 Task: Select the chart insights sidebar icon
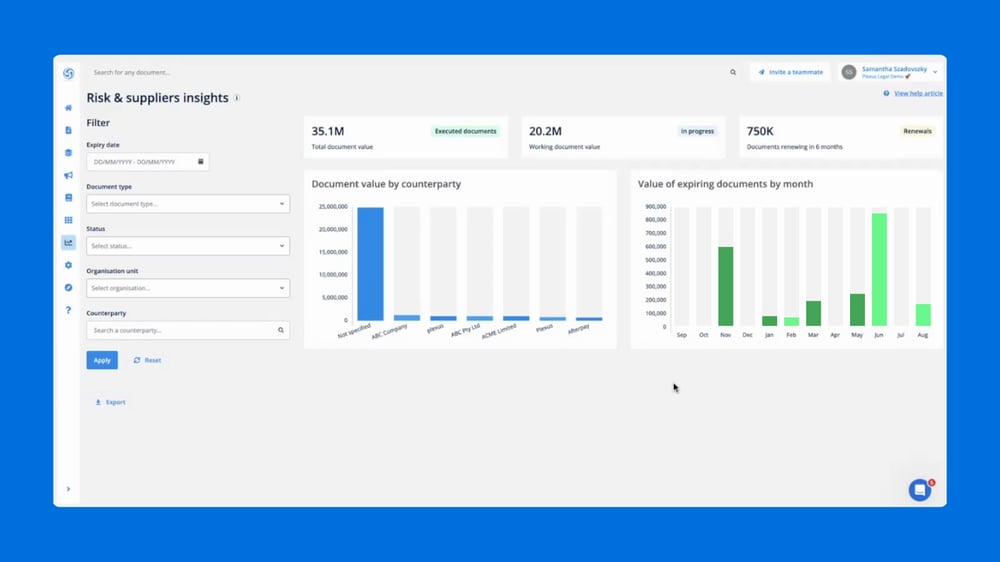[68, 242]
